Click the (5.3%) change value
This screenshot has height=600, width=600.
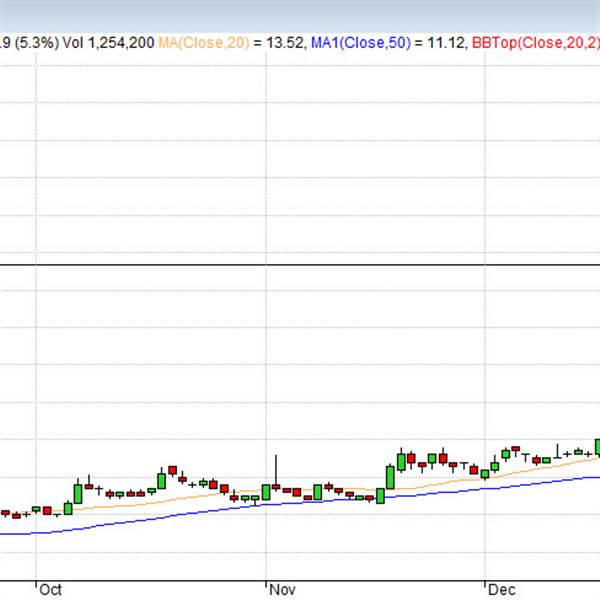(x=37, y=42)
